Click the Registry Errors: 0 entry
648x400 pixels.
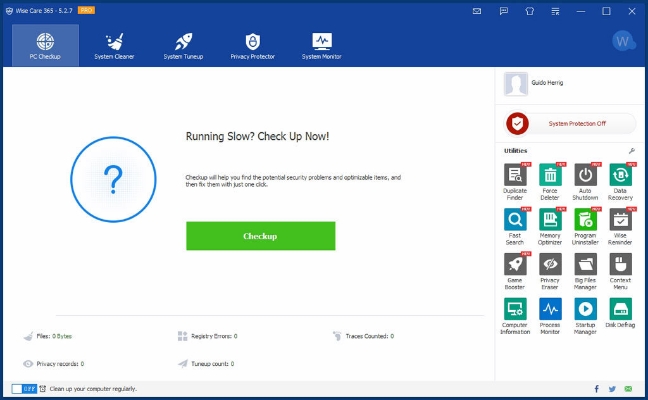pyautogui.click(x=207, y=336)
